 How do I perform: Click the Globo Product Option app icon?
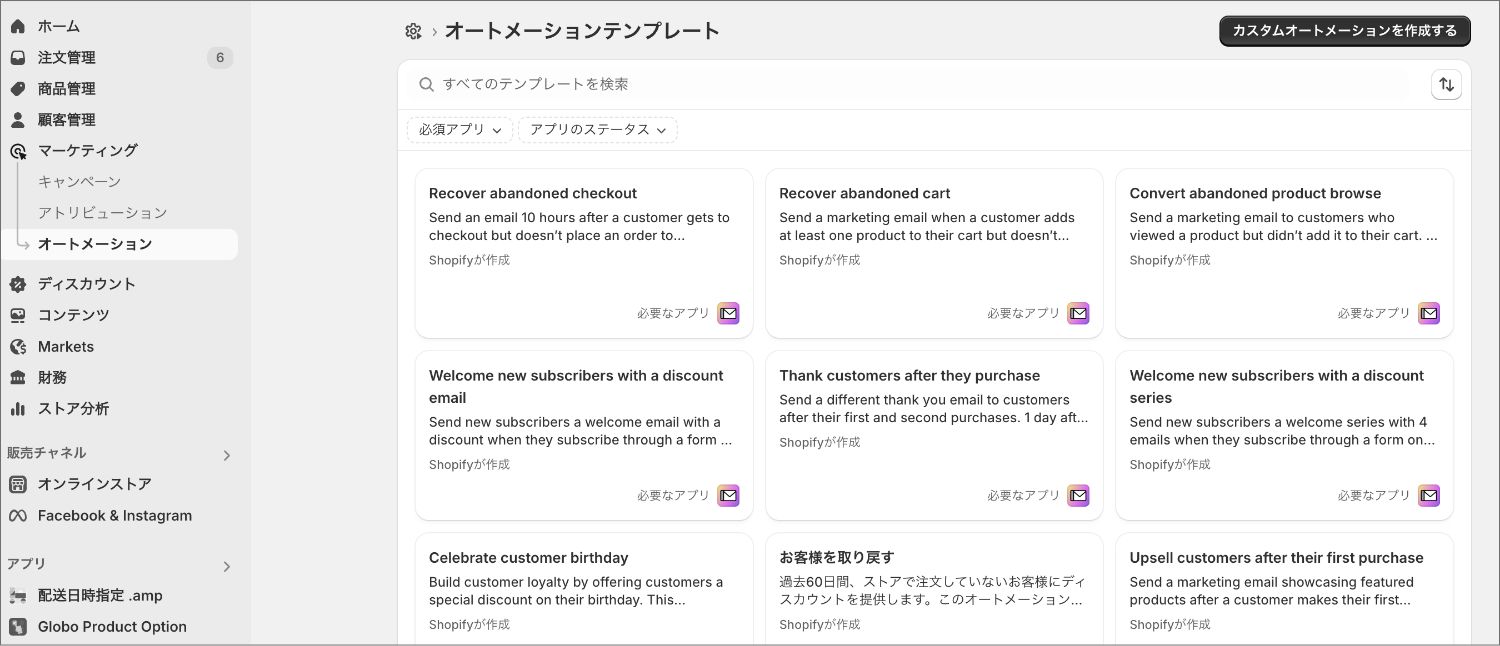(x=17, y=627)
